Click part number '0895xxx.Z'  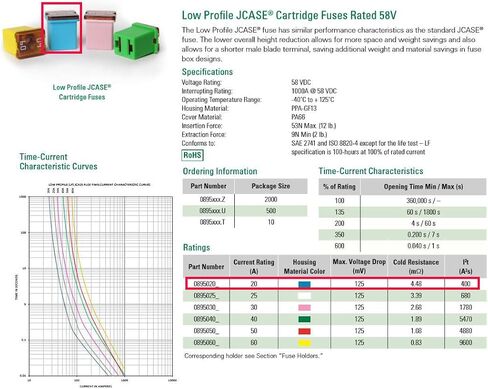click(x=212, y=199)
